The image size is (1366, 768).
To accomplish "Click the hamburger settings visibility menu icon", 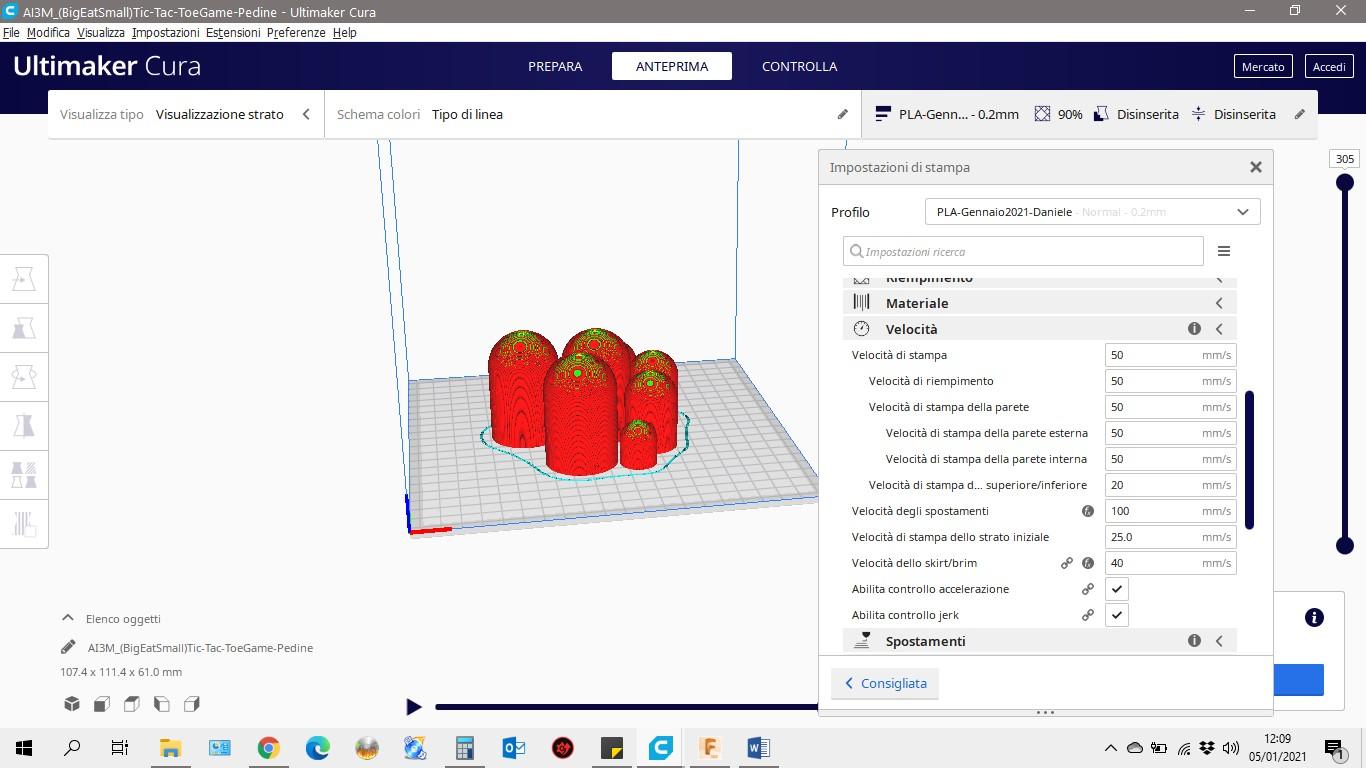I will tap(1223, 251).
